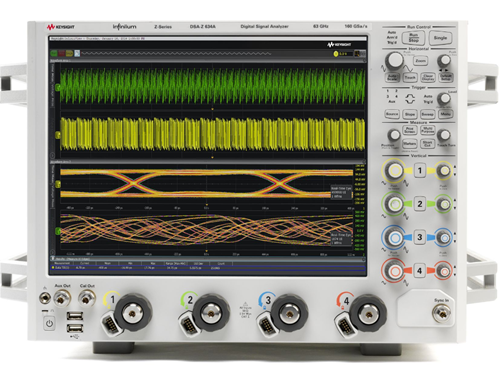500x375 pixels.
Task: Click the trigger Slope button
Action: pyautogui.click(x=410, y=114)
